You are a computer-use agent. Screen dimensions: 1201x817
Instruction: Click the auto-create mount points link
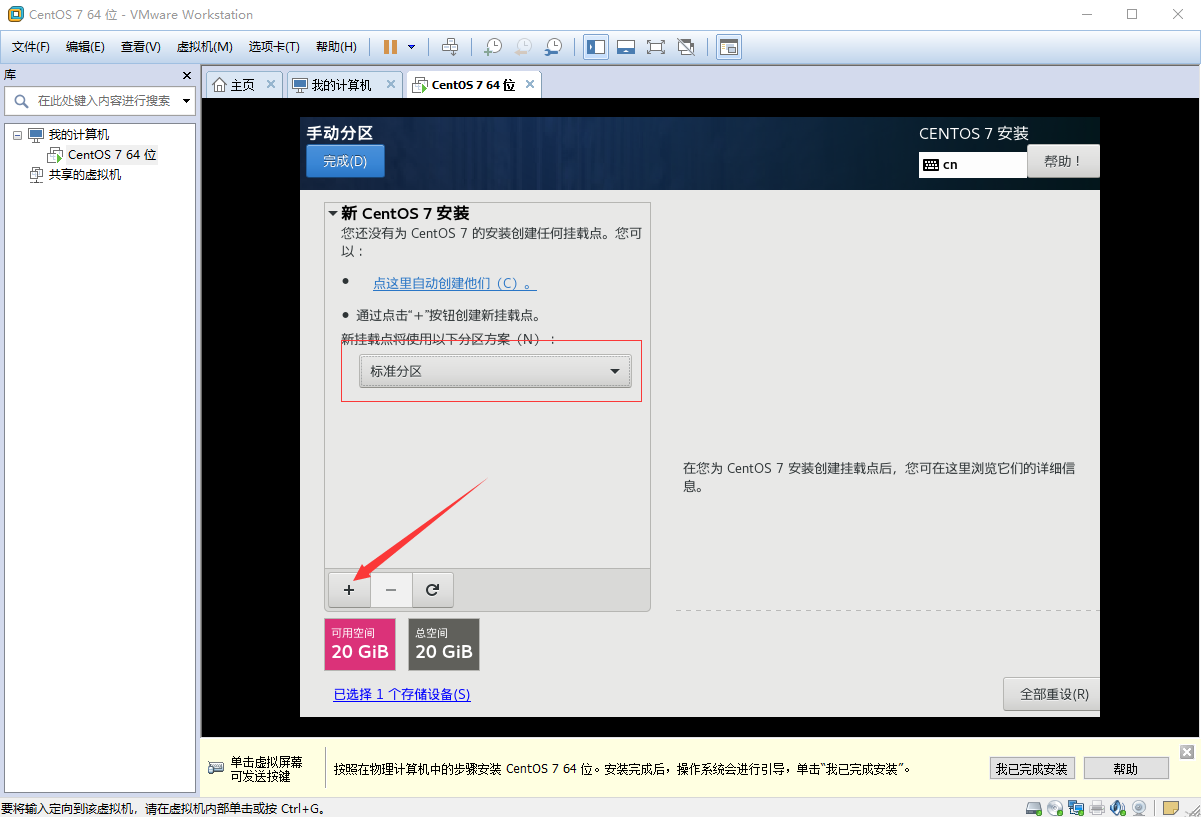click(455, 283)
